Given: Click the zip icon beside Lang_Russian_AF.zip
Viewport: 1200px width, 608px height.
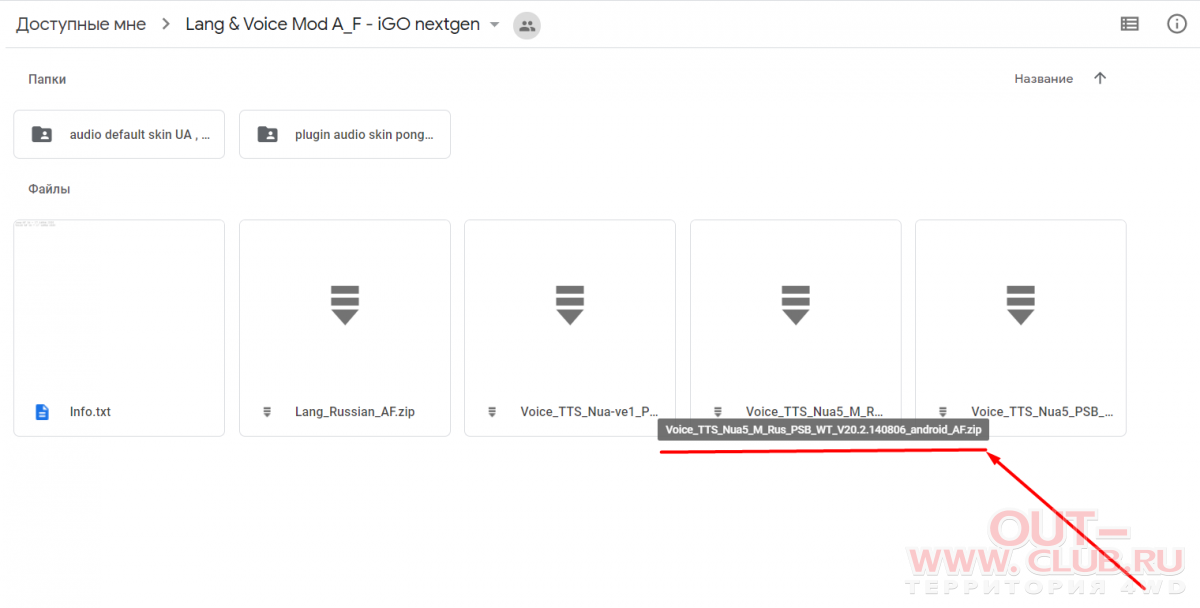Looking at the screenshot, I should [x=267, y=411].
